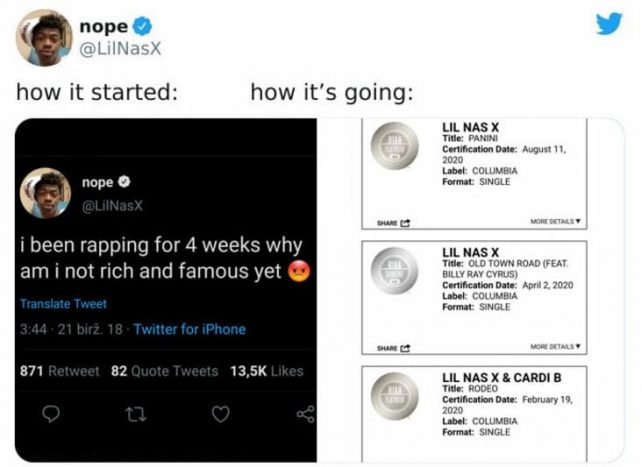642x467 pixels.
Task: Expand More Details for Old Town Road
Action: (x=554, y=347)
